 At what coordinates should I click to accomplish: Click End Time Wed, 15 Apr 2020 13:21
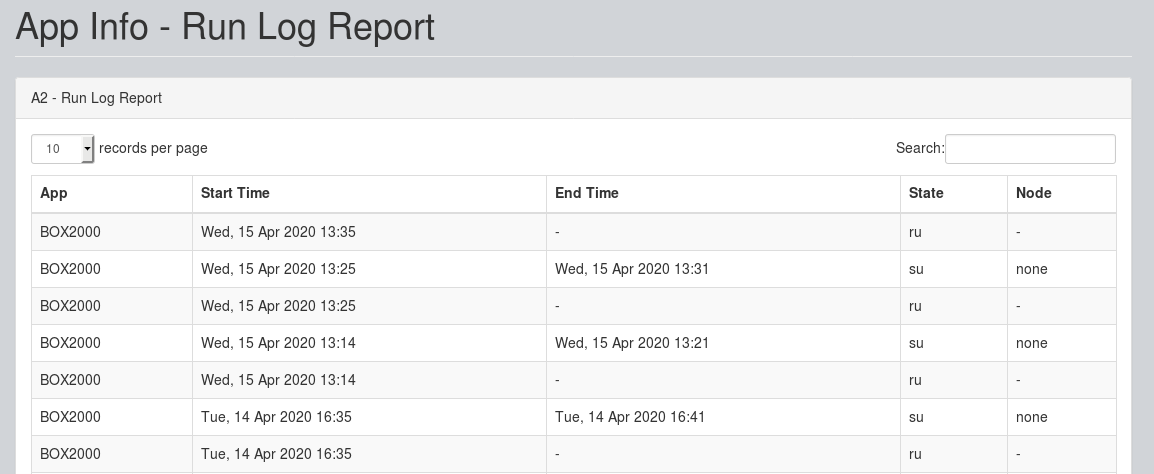(631, 343)
